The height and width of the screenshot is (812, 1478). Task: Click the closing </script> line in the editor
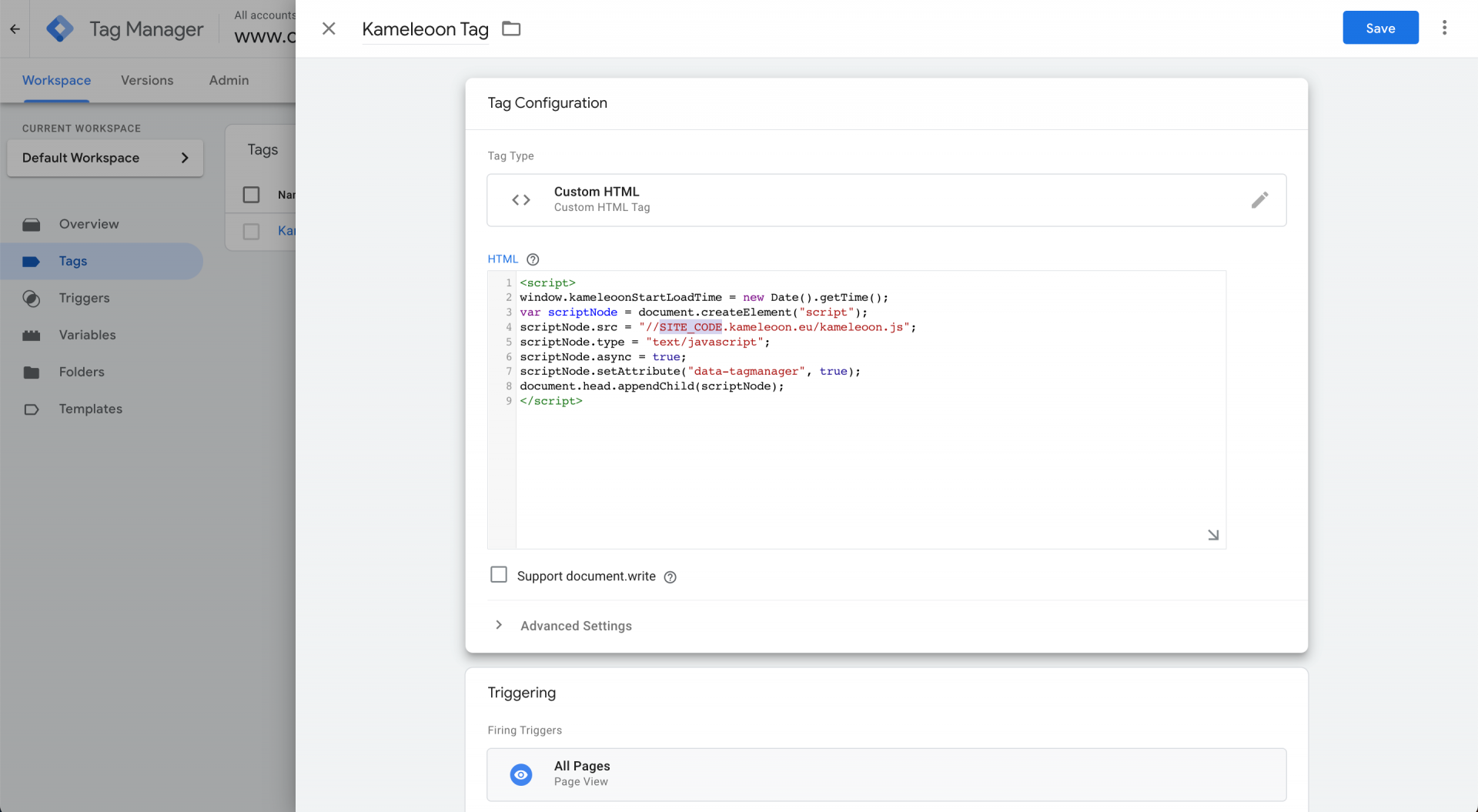pyautogui.click(x=551, y=401)
